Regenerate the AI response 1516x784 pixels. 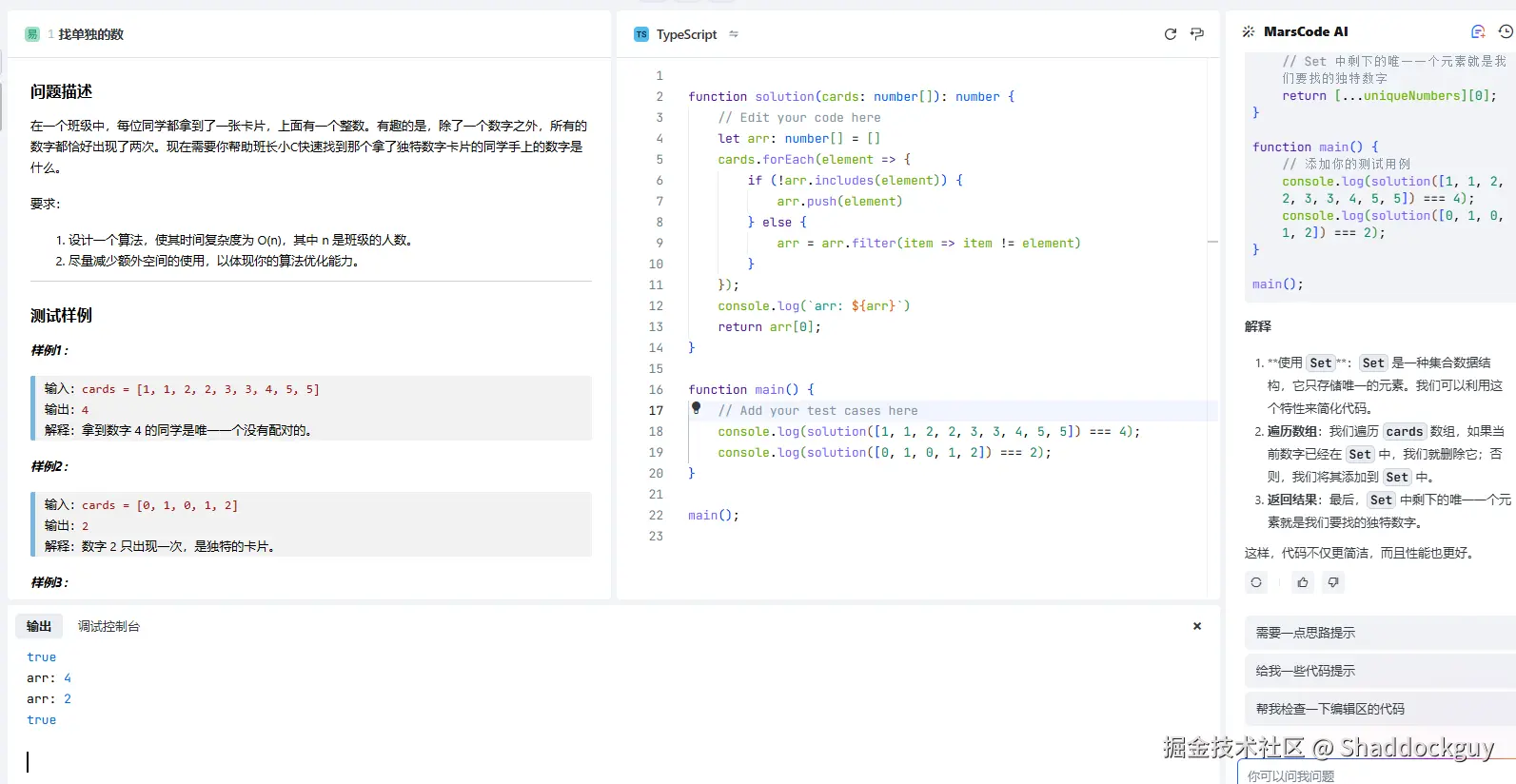point(1256,582)
